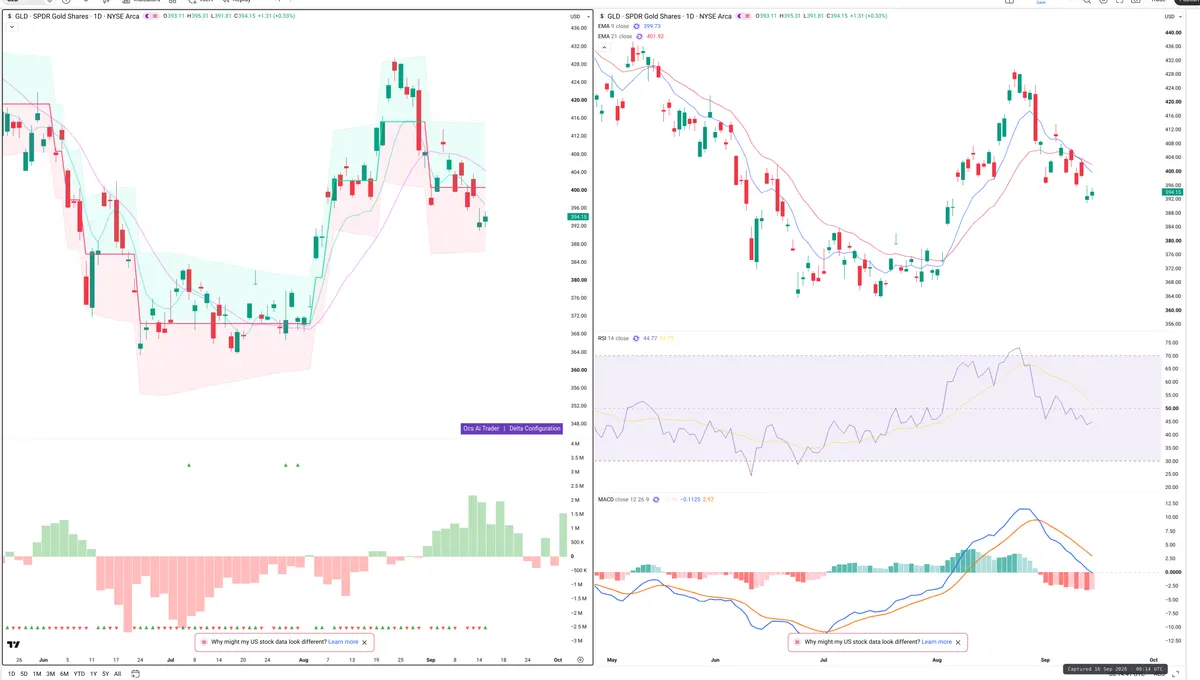1200x680 pixels.
Task: Click the 50.00 level on RSI axis
Action: (x=1172, y=408)
